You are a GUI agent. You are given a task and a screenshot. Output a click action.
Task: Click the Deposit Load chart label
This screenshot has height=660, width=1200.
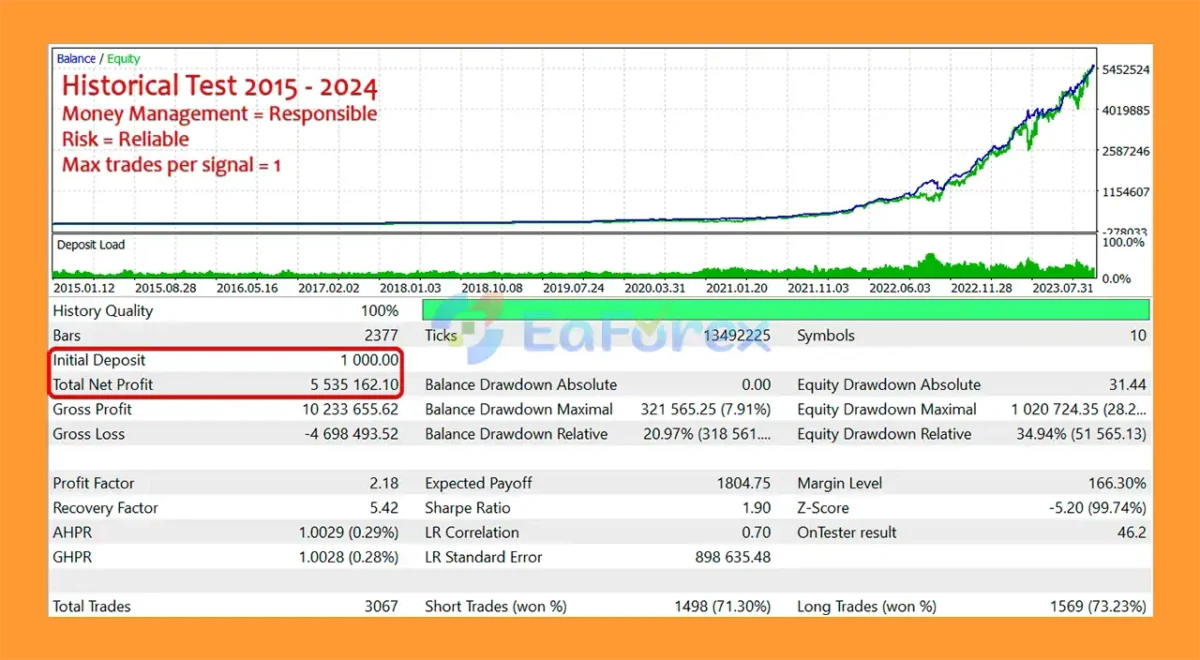coord(91,245)
